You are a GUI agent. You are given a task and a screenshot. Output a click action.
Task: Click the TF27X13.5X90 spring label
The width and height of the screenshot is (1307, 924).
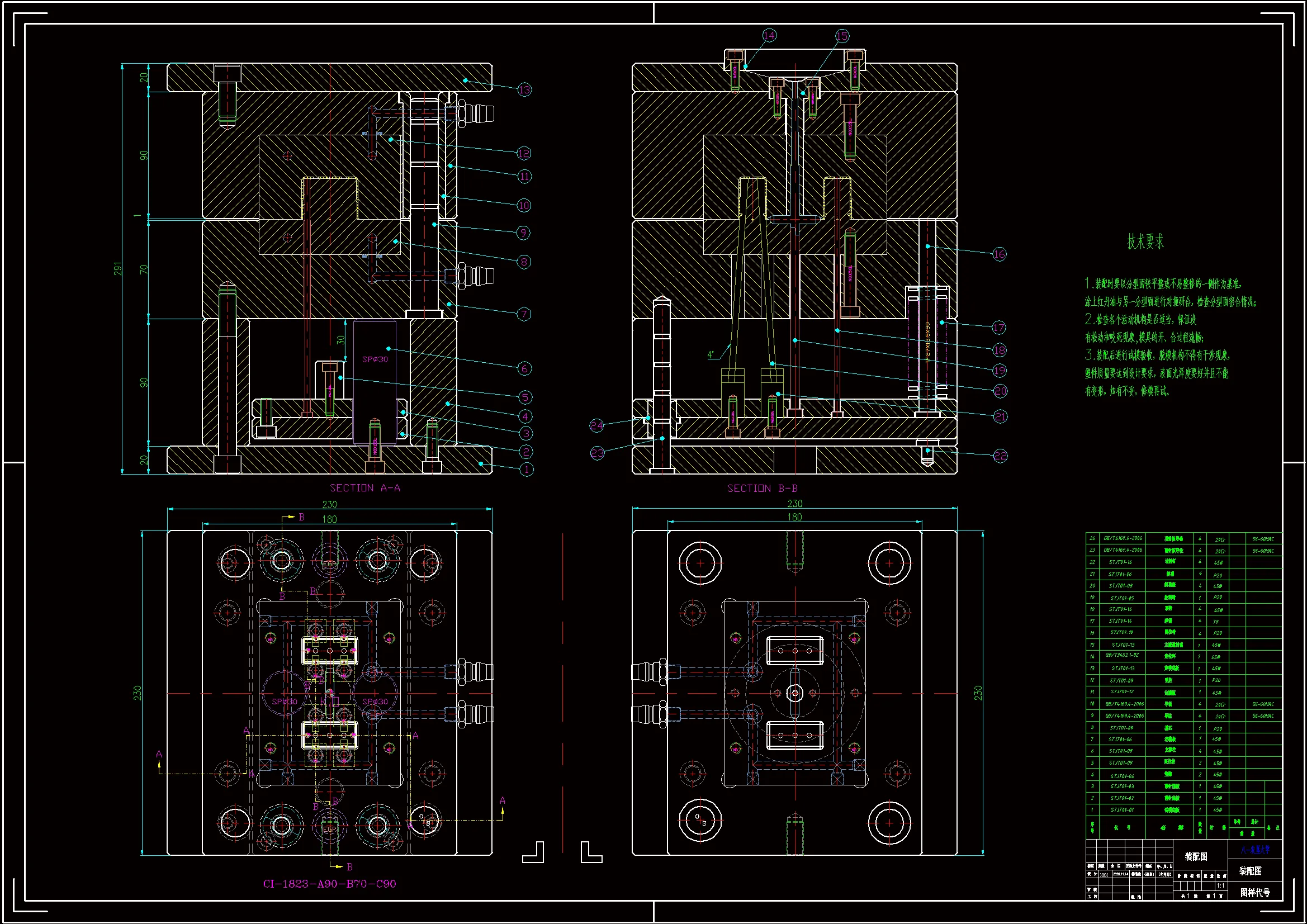click(927, 343)
